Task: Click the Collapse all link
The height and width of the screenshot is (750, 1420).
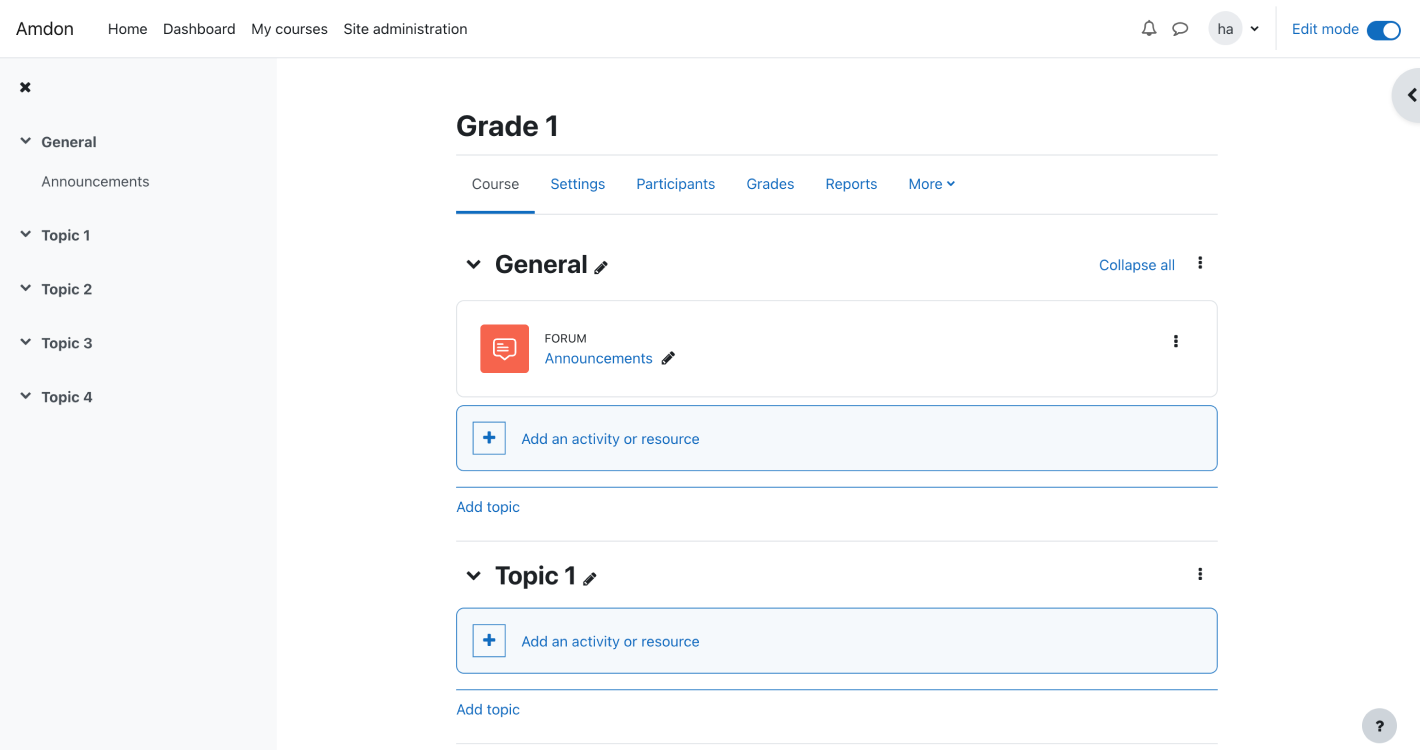Action: (1136, 265)
